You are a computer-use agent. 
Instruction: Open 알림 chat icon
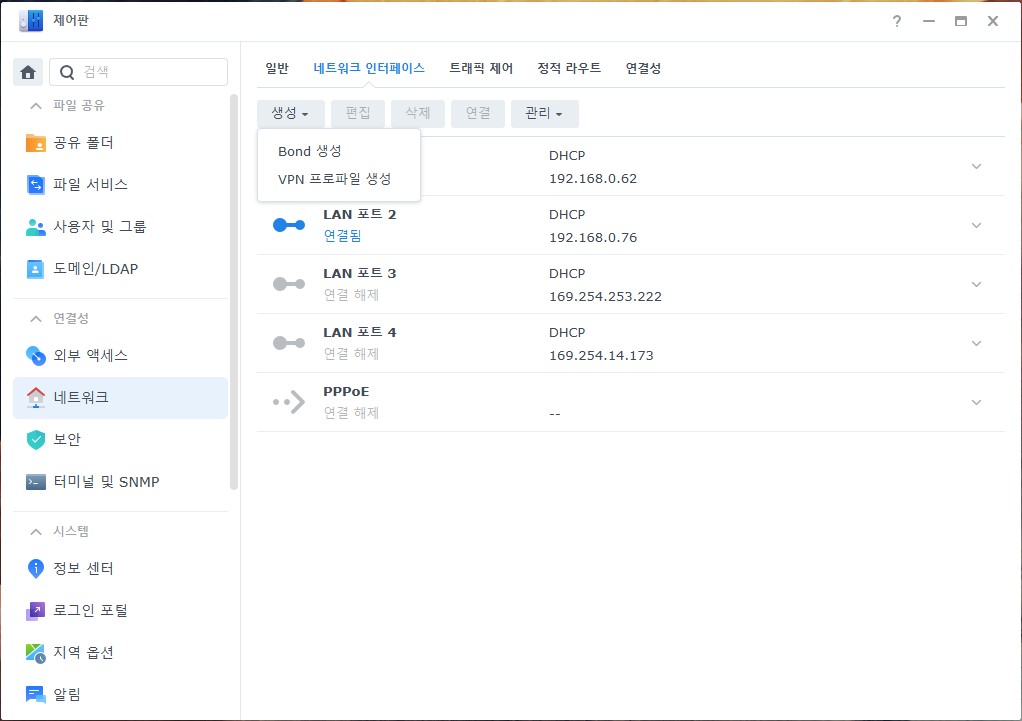(35, 695)
